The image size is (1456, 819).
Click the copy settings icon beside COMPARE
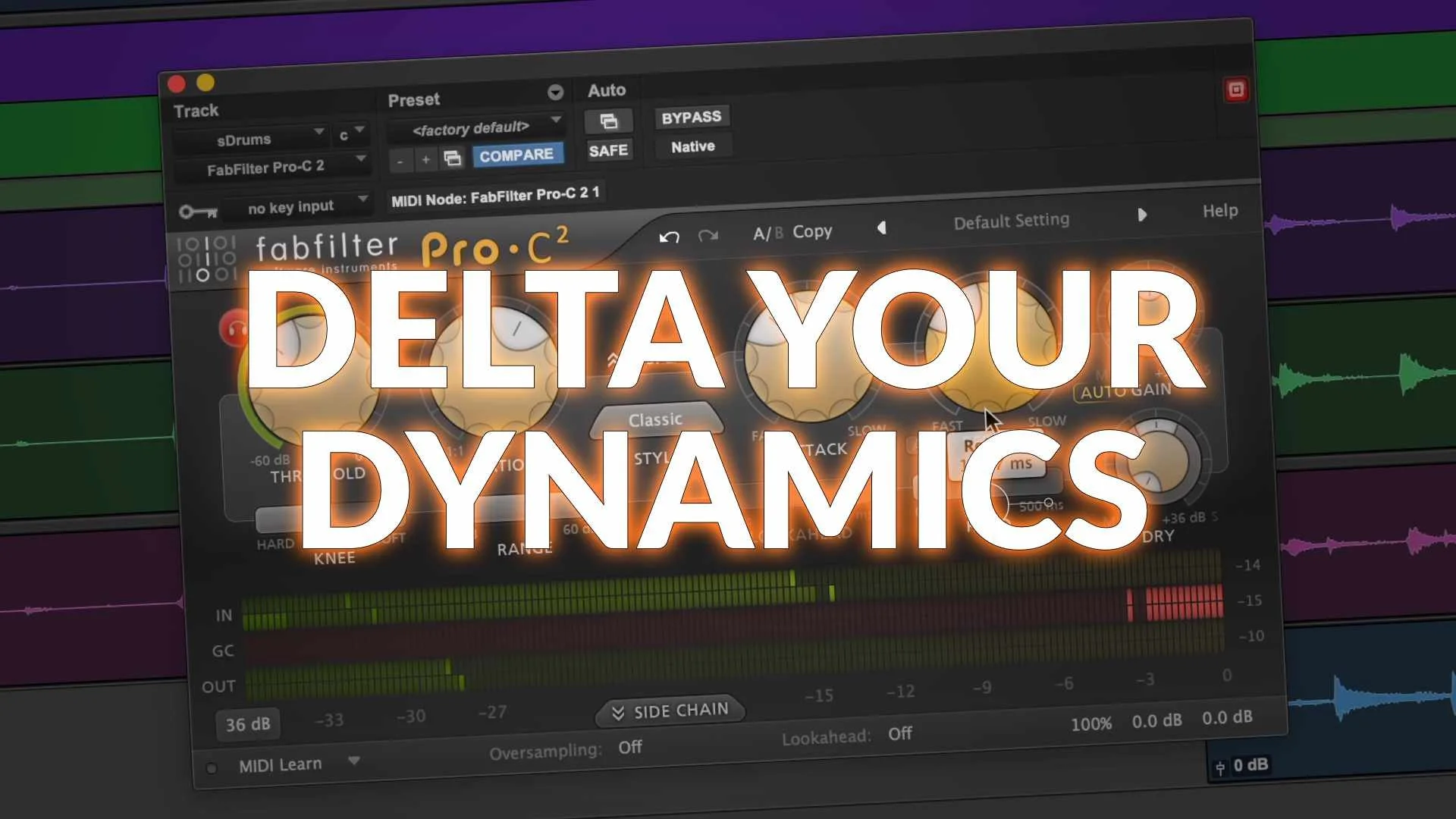[x=453, y=158]
